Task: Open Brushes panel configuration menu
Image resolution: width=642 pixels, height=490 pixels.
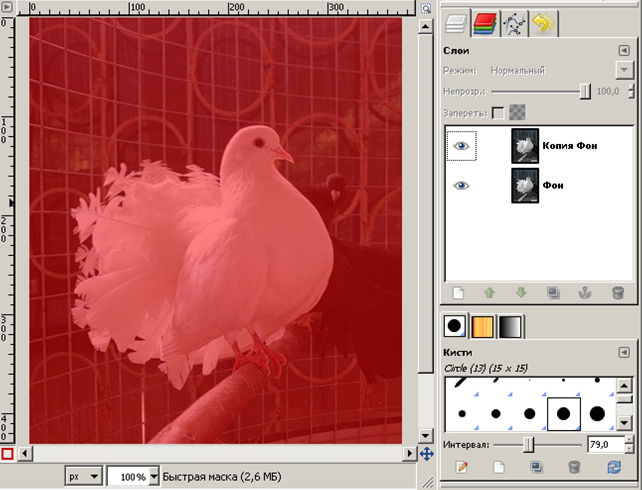Action: [x=624, y=352]
